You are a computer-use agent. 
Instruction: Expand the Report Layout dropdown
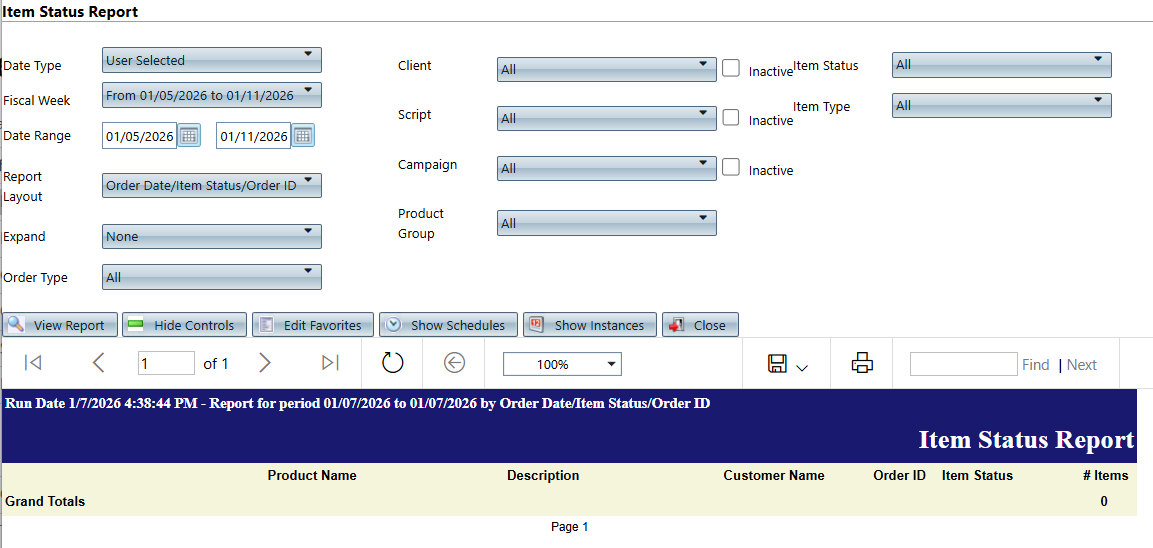point(212,185)
